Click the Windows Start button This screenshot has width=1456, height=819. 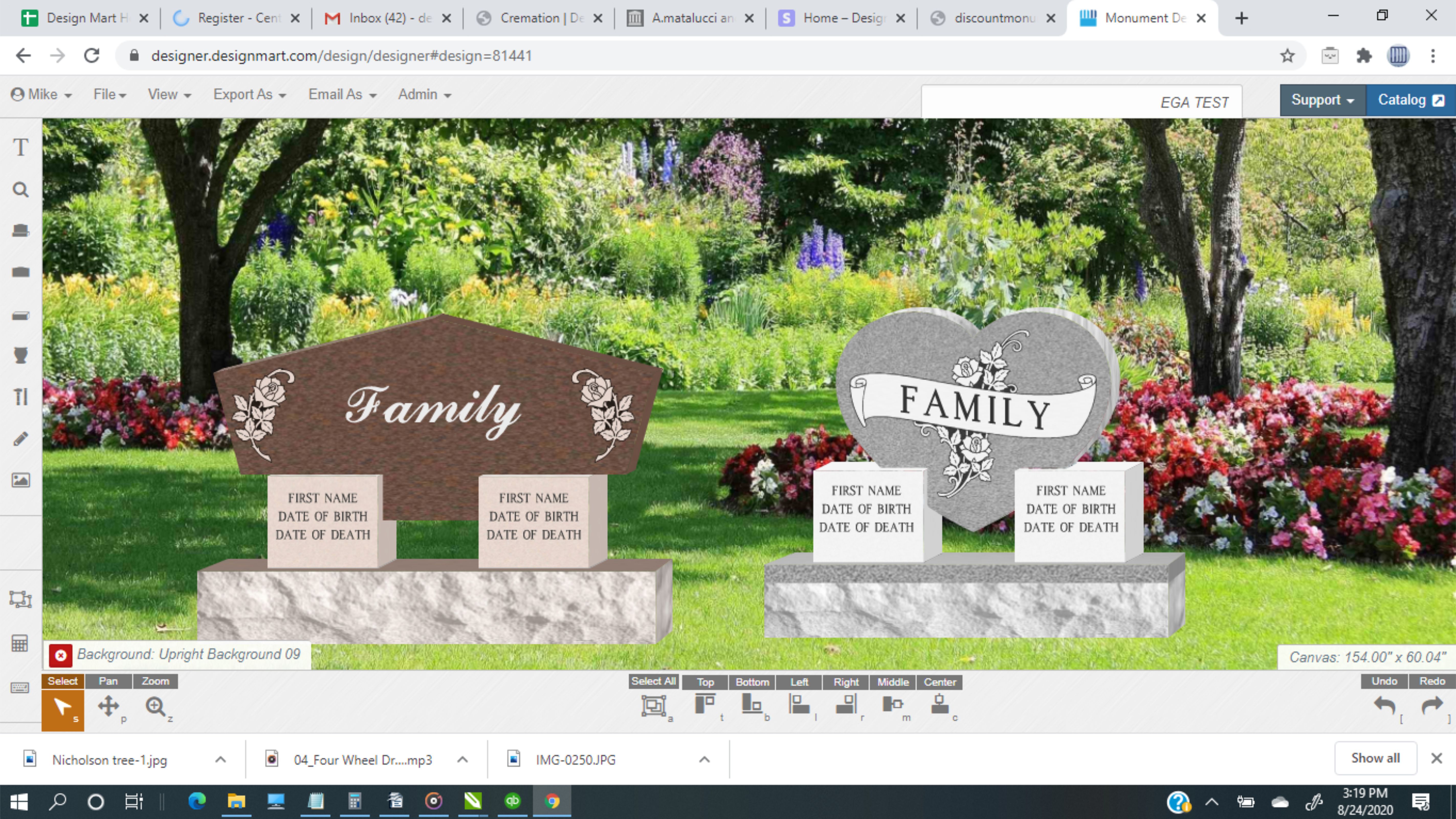point(19,801)
